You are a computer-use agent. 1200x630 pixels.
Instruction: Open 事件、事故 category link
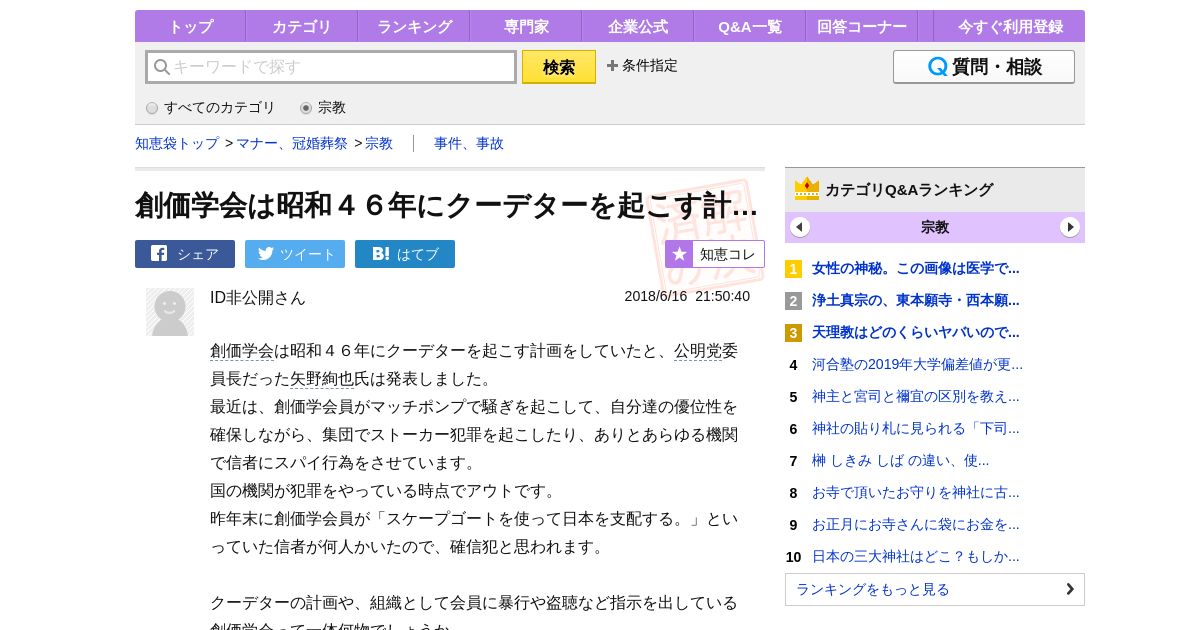[469, 143]
